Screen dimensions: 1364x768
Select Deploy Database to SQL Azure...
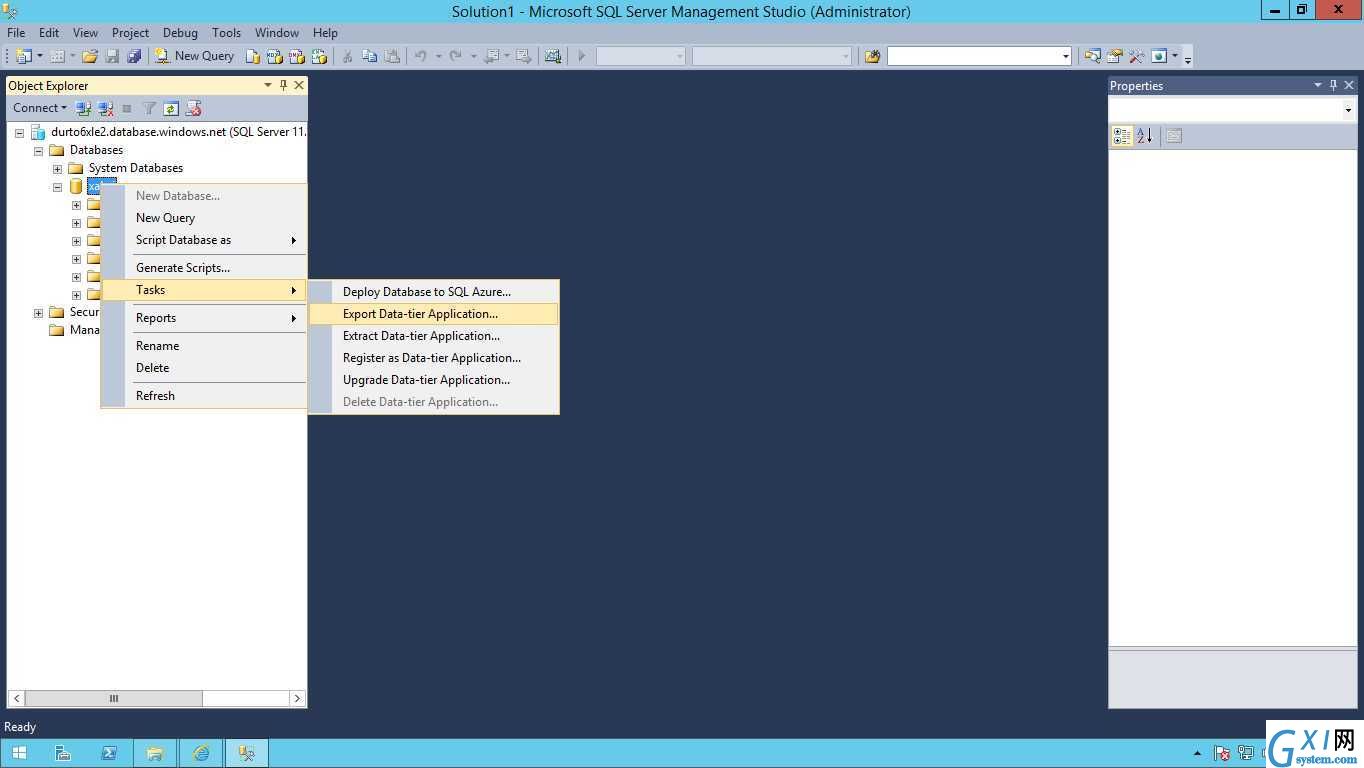point(434,292)
